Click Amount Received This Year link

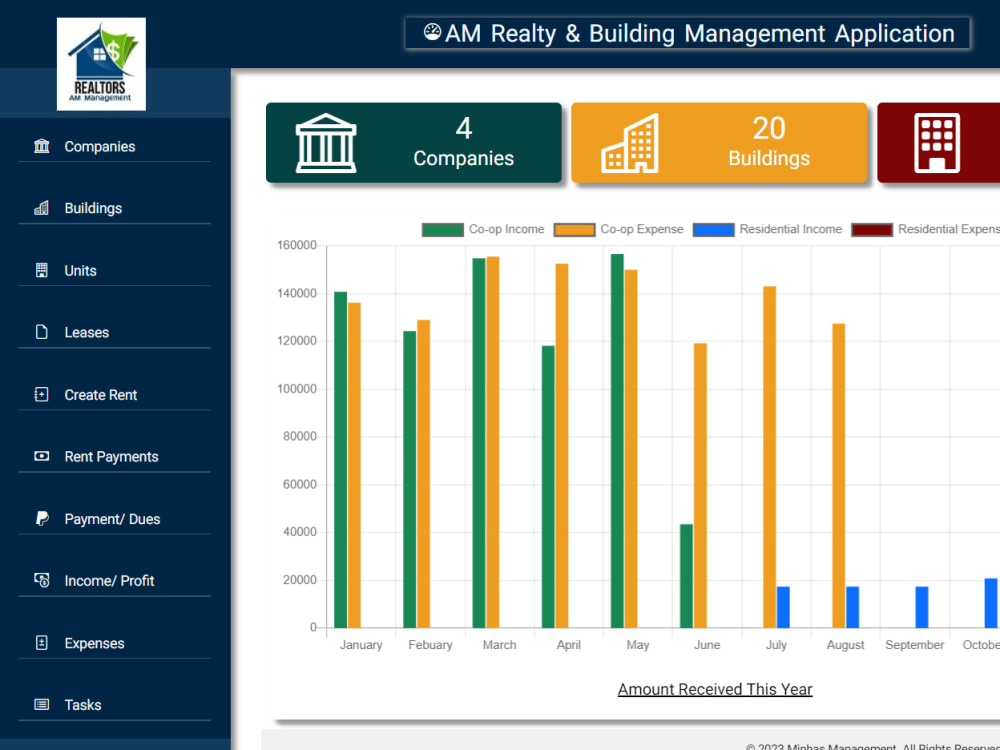(x=715, y=689)
